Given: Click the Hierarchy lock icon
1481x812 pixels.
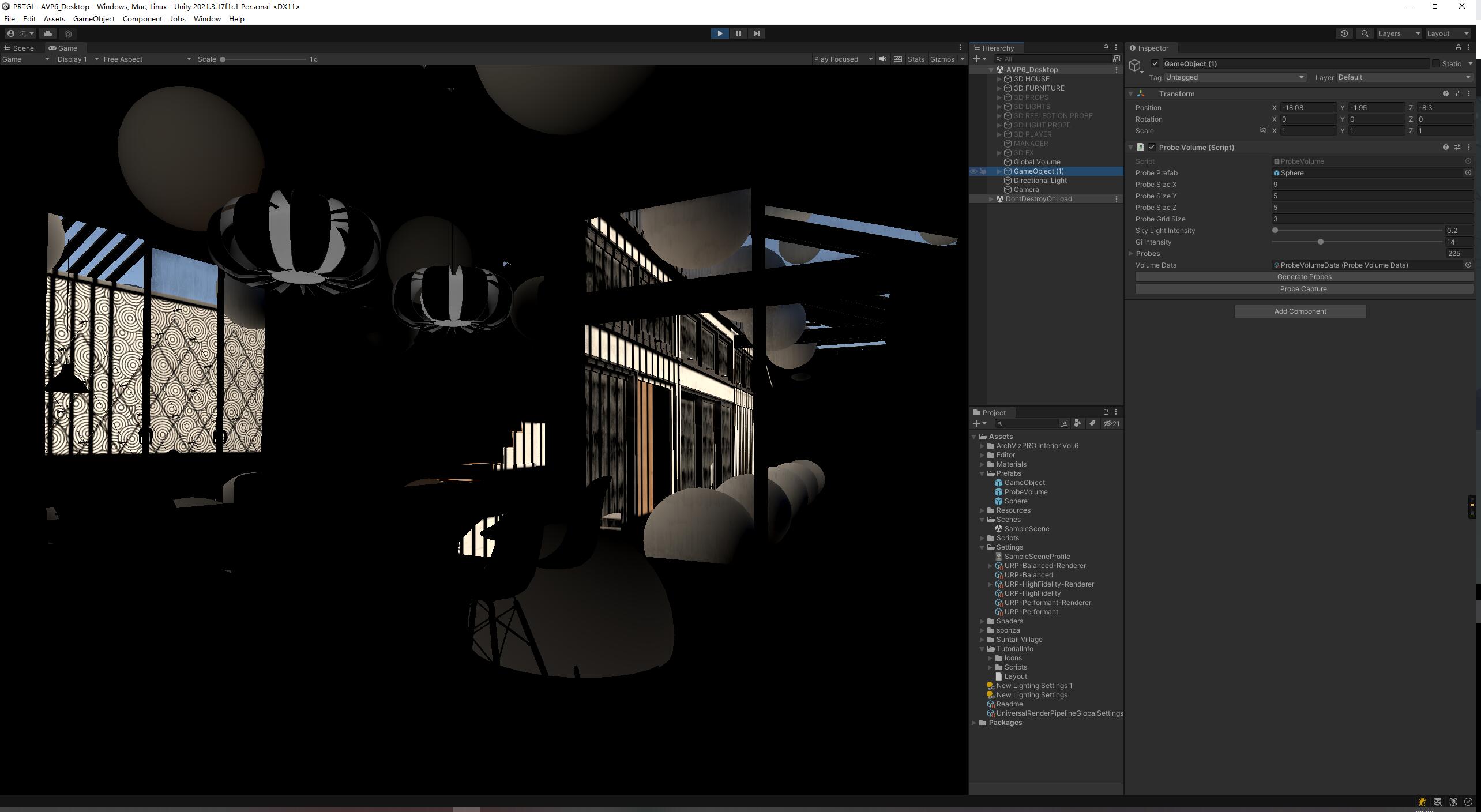Looking at the screenshot, I should click(x=1106, y=48).
